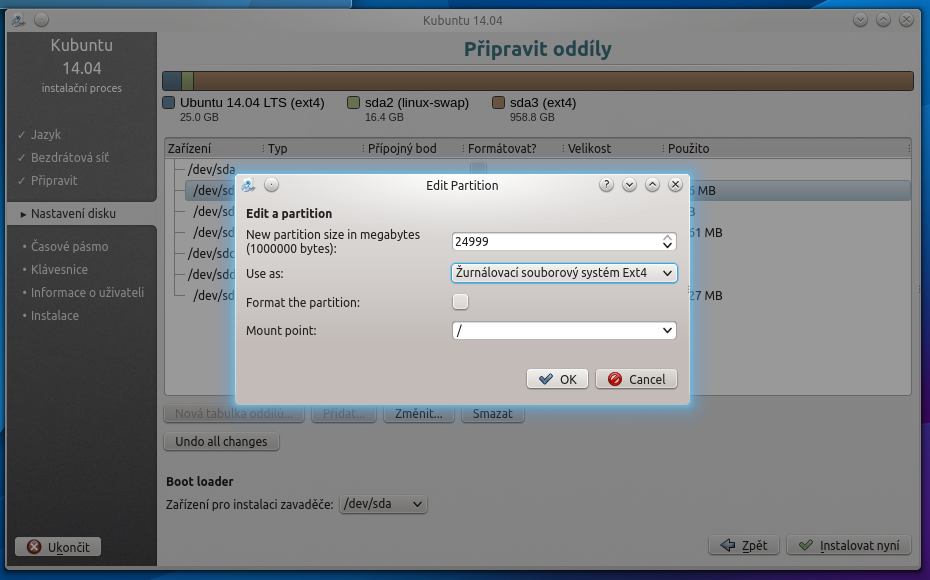This screenshot has height=580, width=930.
Task: Sort by the Velikost column header
Action: [613, 148]
